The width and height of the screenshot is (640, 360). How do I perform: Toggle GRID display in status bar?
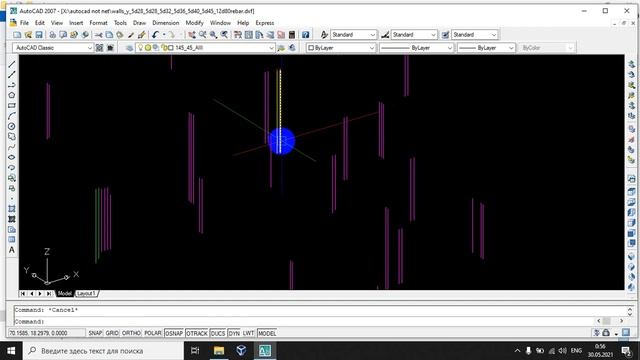click(x=112, y=333)
